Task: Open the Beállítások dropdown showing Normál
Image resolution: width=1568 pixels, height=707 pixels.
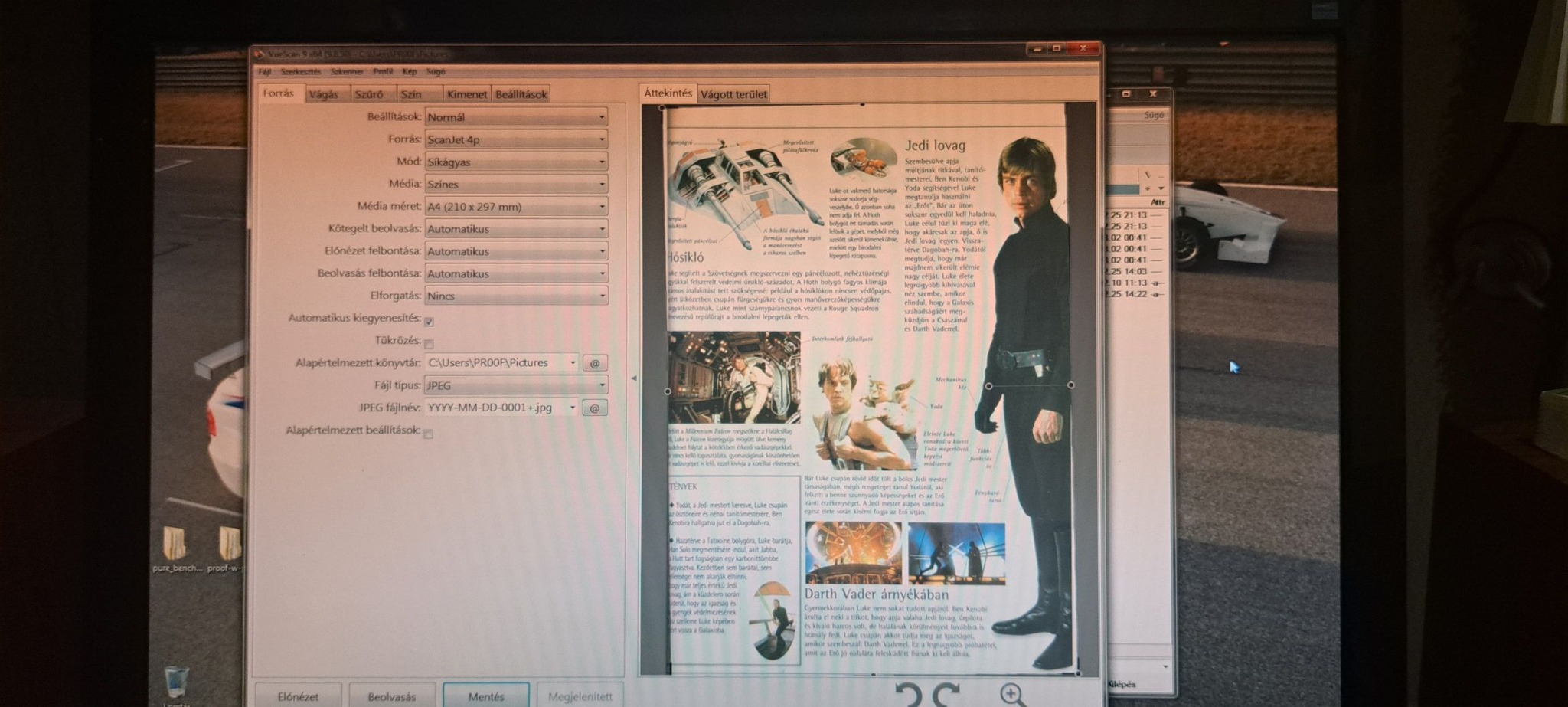Action: pos(516,117)
